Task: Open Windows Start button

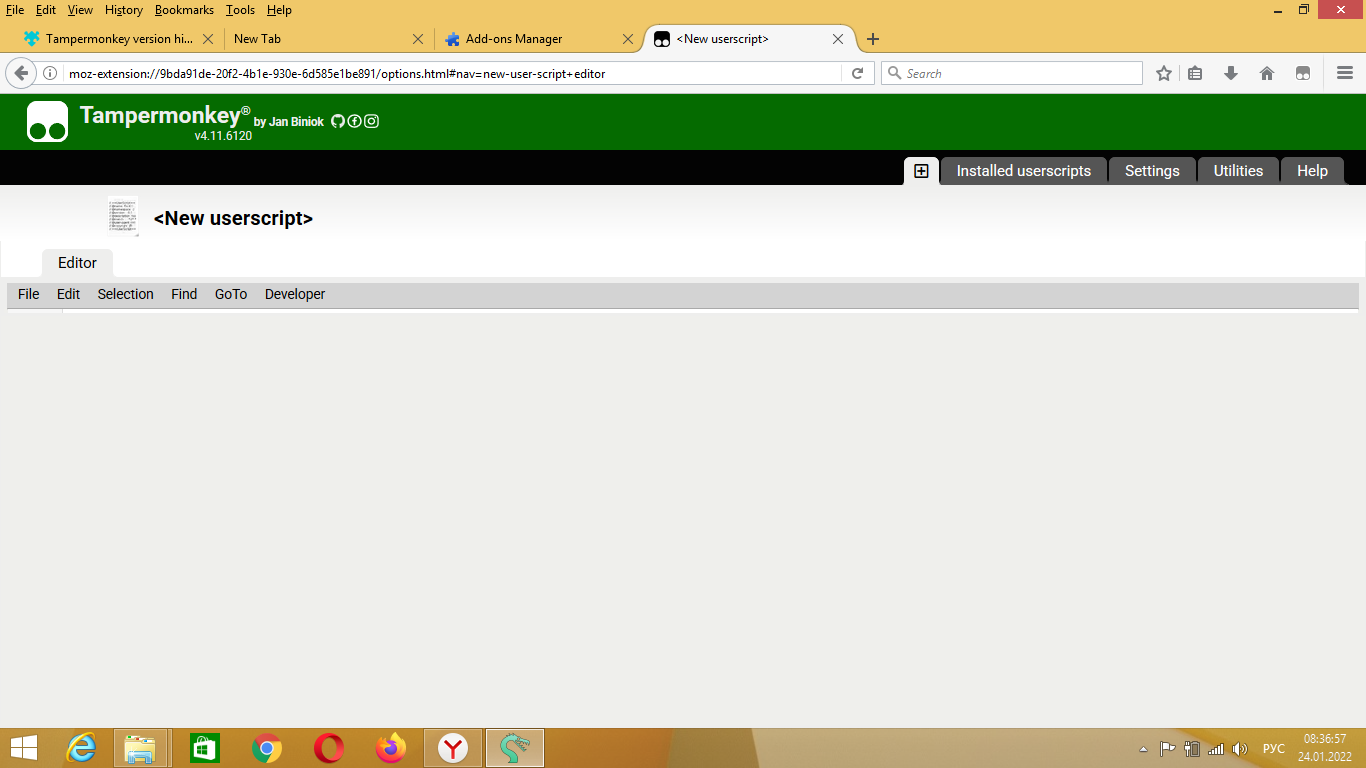Action: [24, 748]
